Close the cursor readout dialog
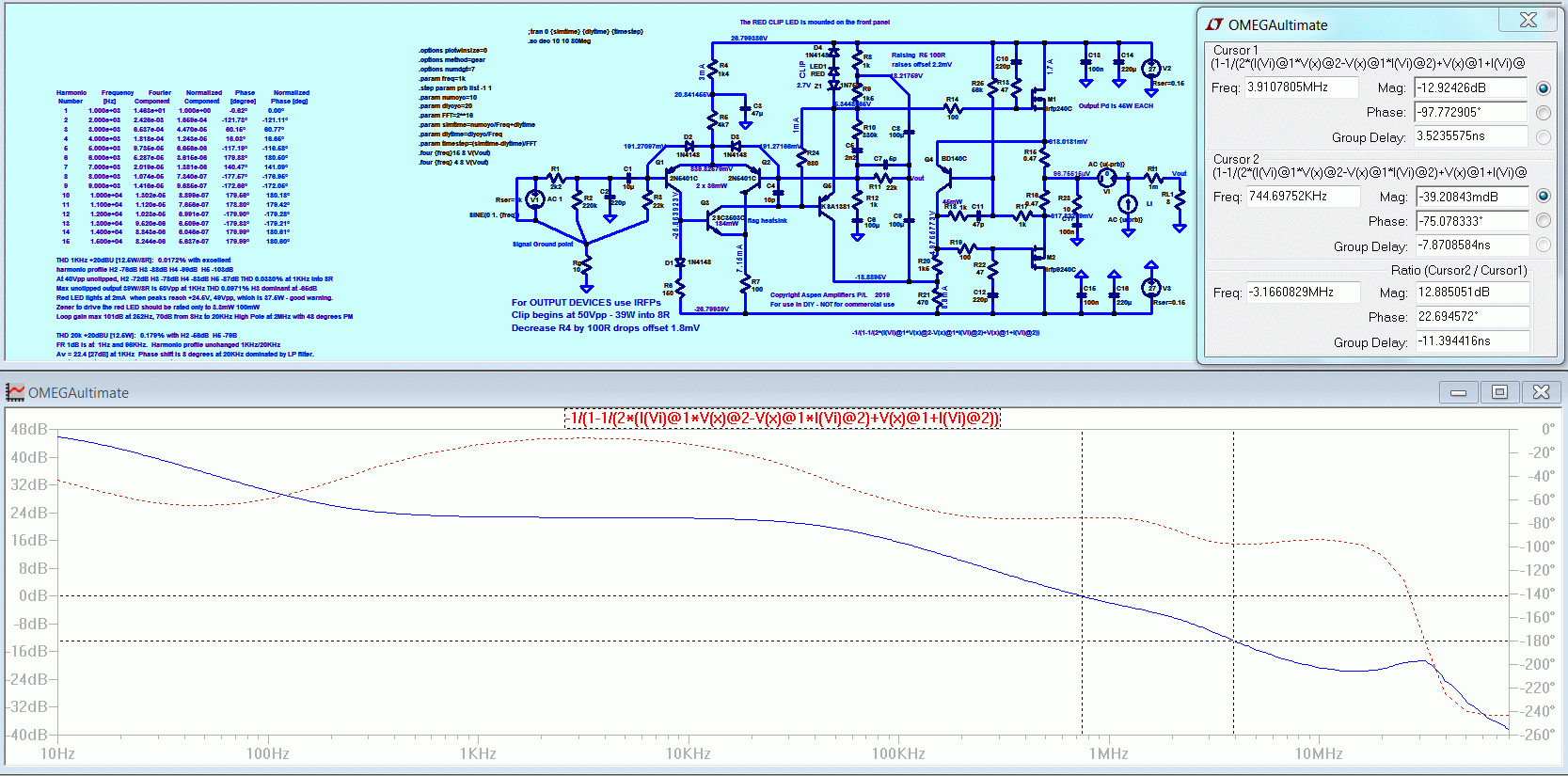This screenshot has width=1568, height=776. (x=1529, y=20)
